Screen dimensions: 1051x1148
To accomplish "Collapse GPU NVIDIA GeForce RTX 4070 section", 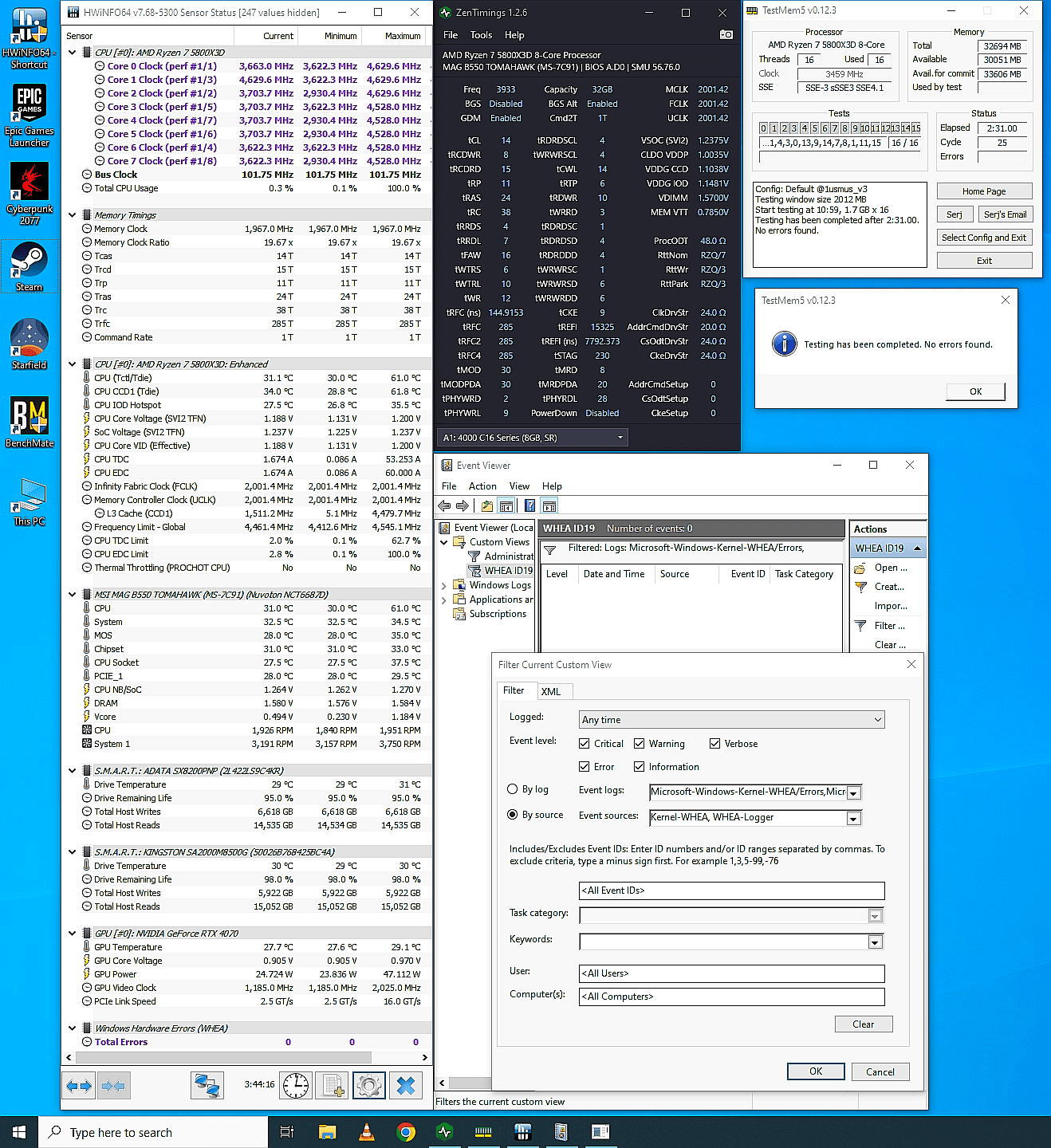I will (x=73, y=934).
